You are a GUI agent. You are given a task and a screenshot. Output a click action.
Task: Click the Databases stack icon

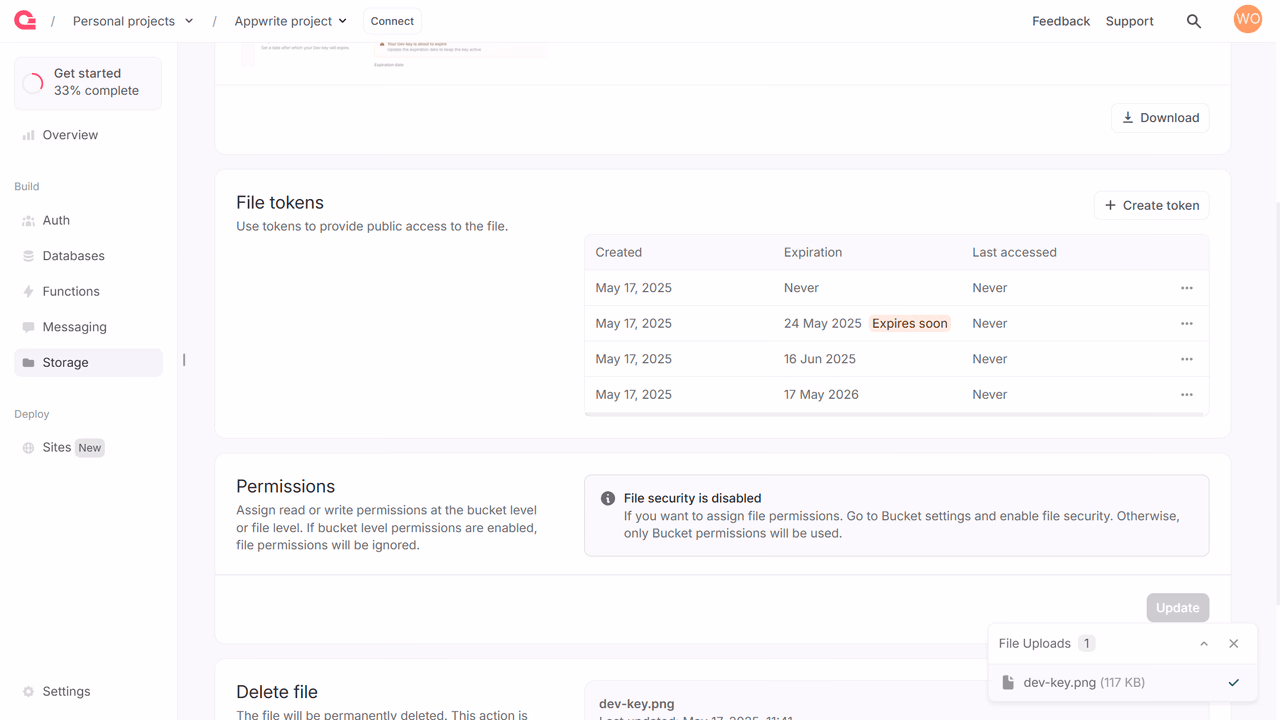click(x=28, y=256)
